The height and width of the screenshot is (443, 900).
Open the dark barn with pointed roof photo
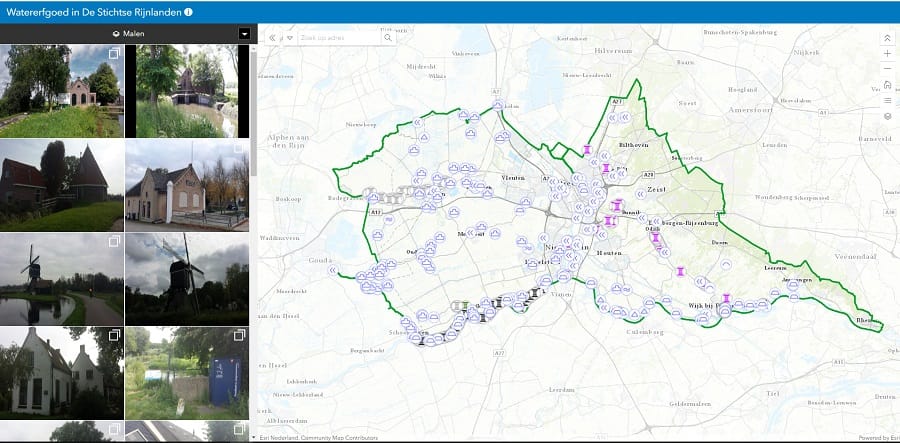(61, 185)
